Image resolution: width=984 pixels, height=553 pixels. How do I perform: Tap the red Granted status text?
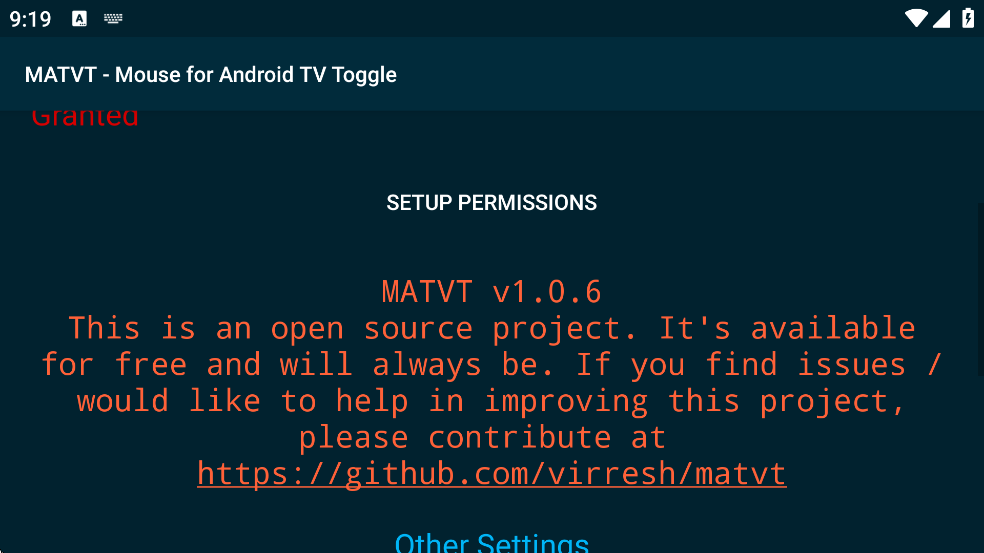click(x=85, y=119)
